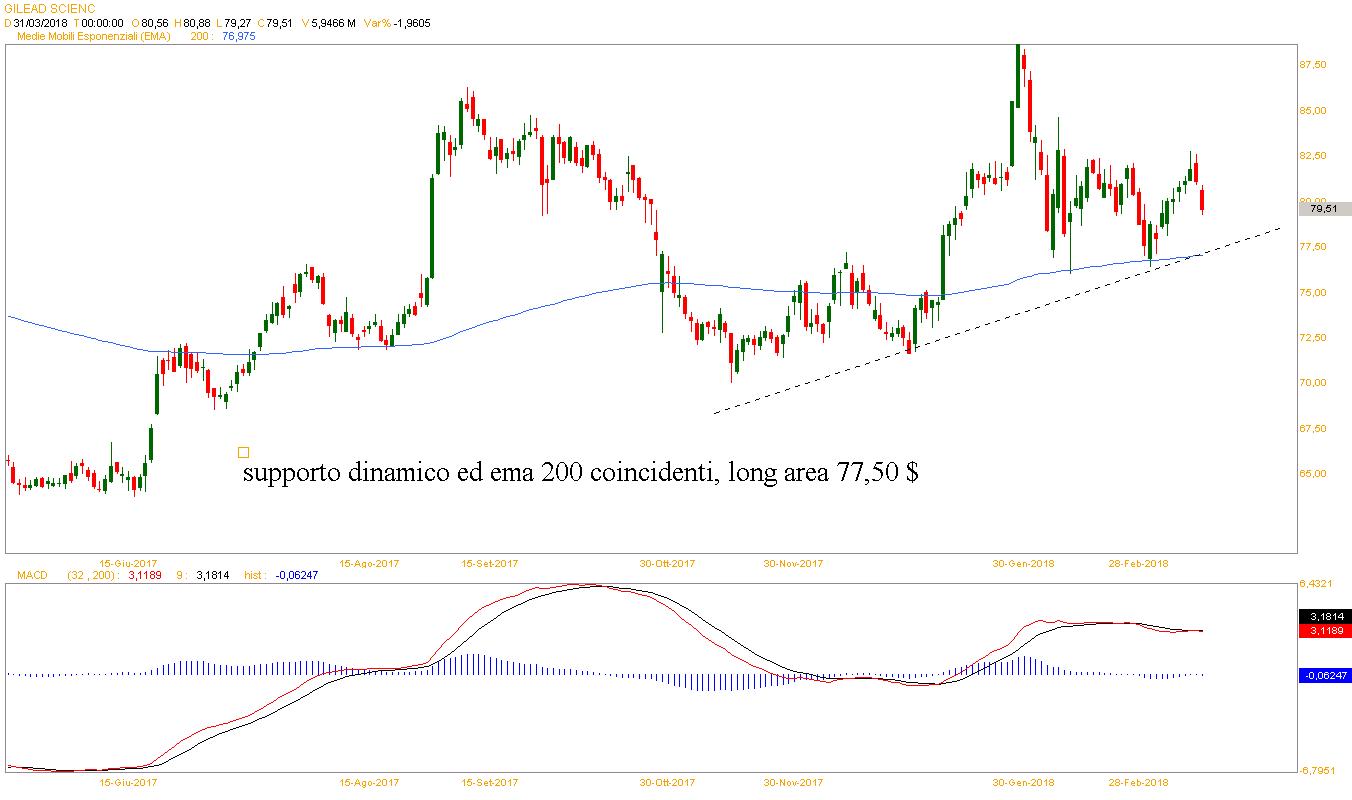Click the black 3,1814 MACD value tag
This screenshot has height=800, width=1352.
1324,617
